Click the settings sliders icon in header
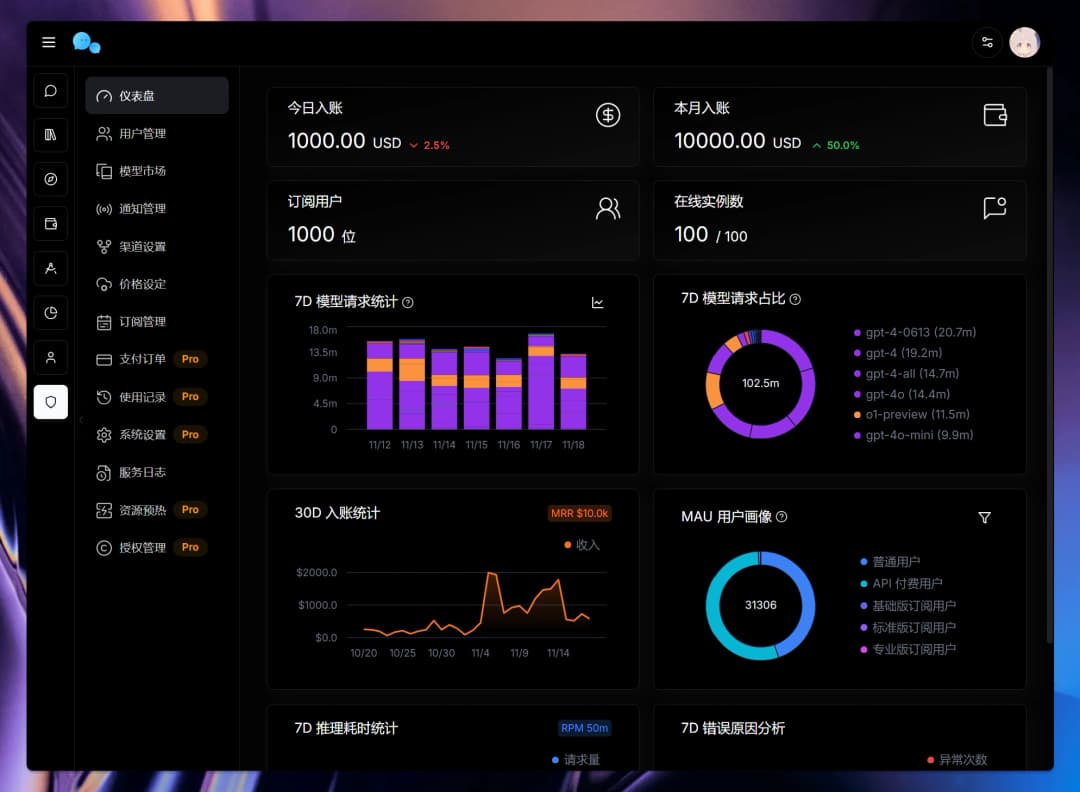This screenshot has width=1080, height=792. pyautogui.click(x=987, y=42)
